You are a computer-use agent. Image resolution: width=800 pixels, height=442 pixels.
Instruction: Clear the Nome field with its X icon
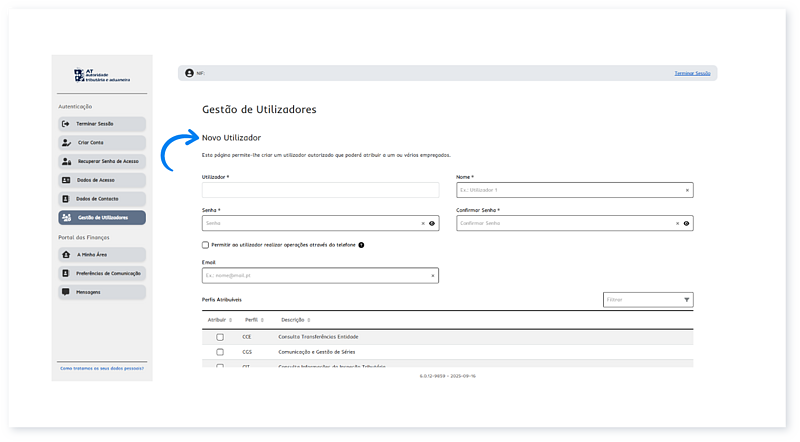tap(687, 190)
